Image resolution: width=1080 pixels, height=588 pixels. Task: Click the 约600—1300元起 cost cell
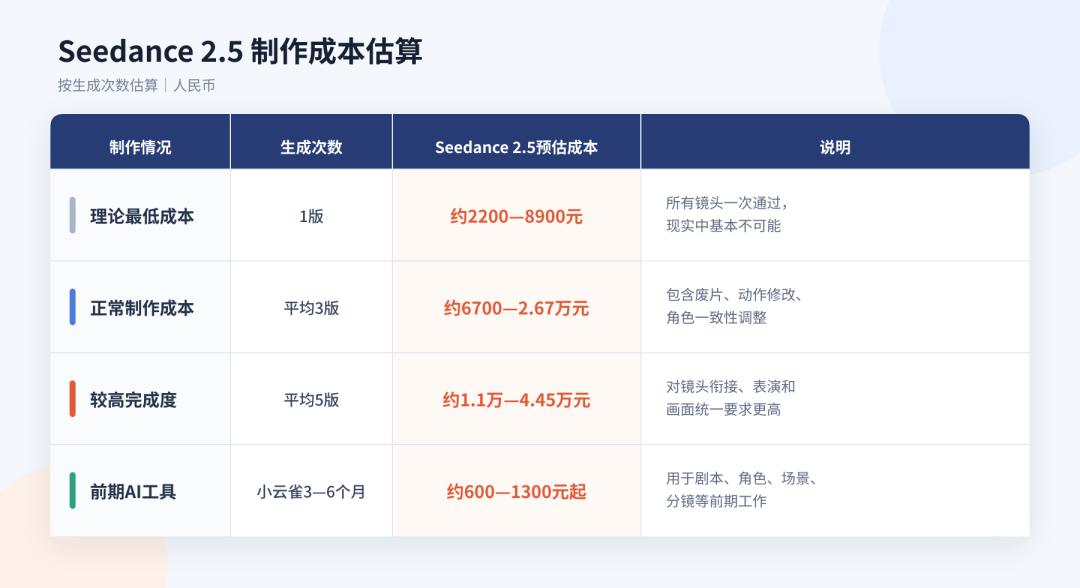[517, 492]
